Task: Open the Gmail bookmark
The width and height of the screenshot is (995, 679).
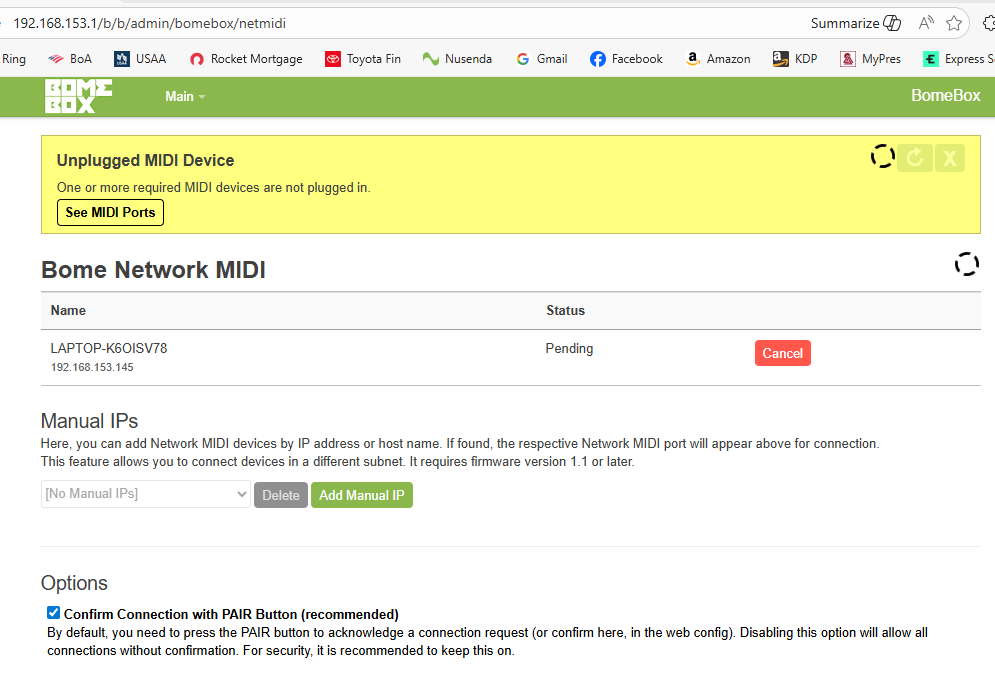Action: [541, 59]
